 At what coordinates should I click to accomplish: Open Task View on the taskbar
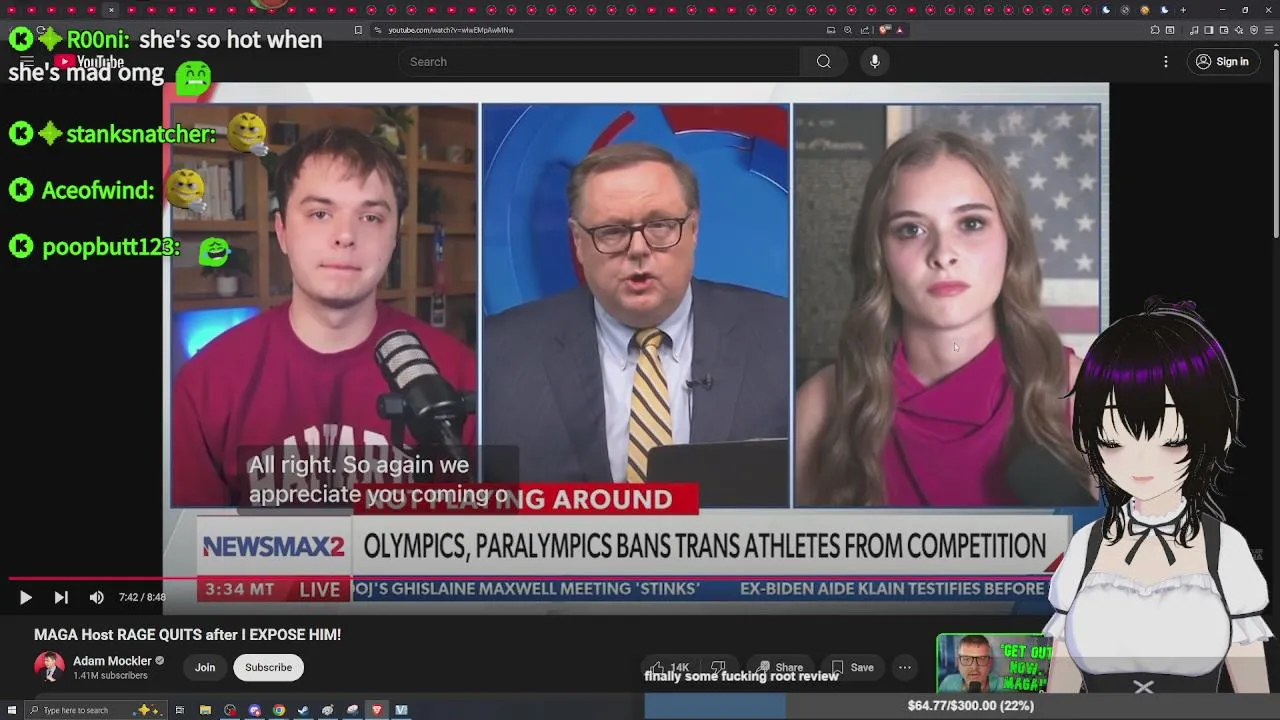click(180, 710)
